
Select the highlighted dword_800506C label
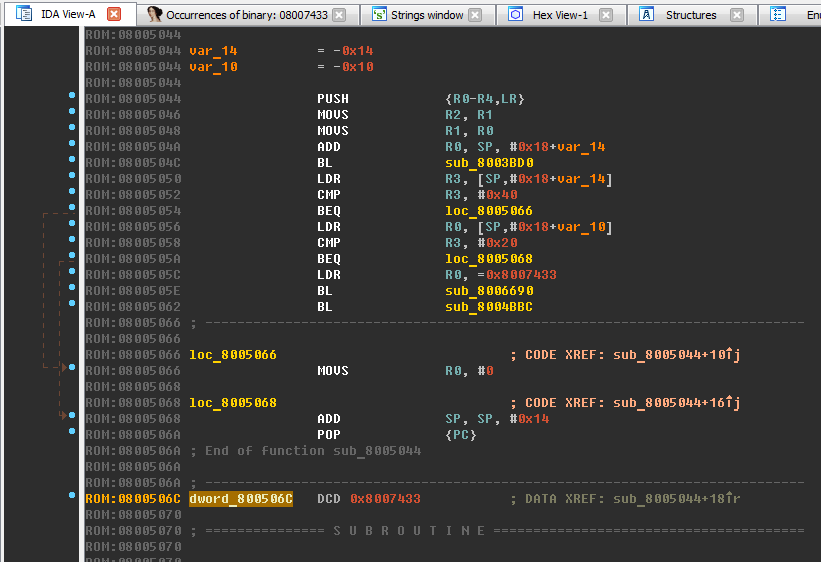point(241,499)
